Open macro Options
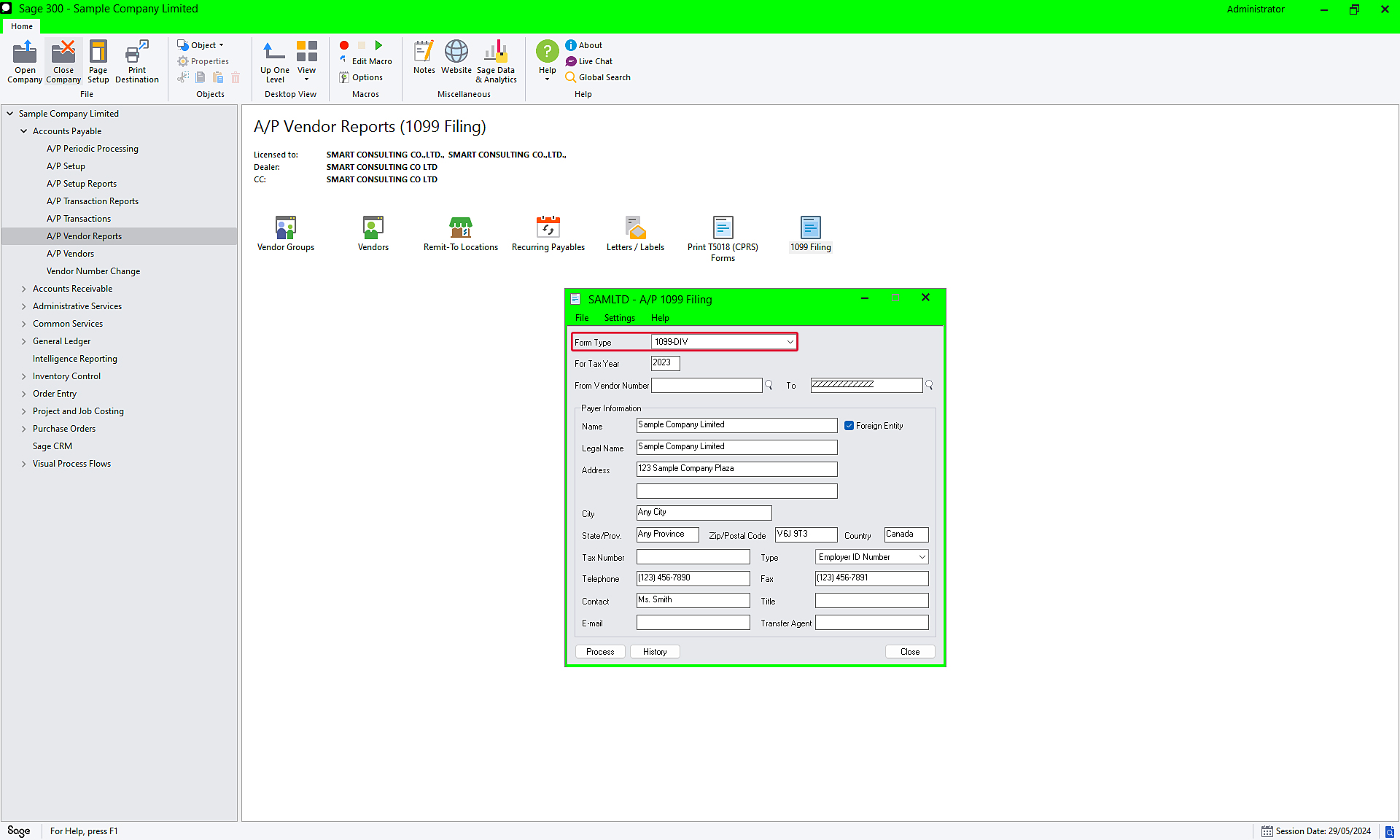The width and height of the screenshot is (1400, 840). 361,77
